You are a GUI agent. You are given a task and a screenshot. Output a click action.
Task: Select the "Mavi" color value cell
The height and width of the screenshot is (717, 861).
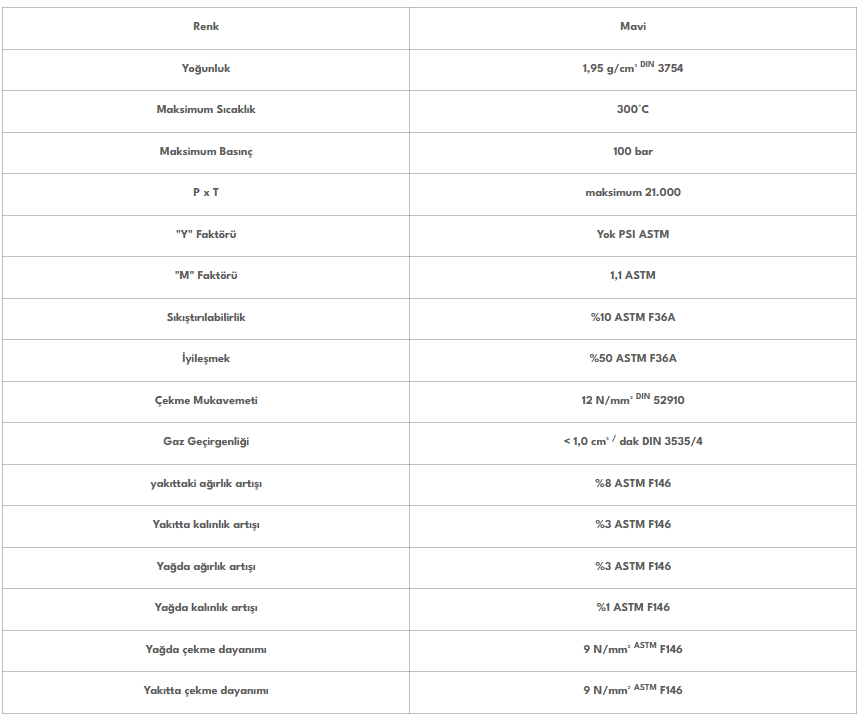click(633, 27)
